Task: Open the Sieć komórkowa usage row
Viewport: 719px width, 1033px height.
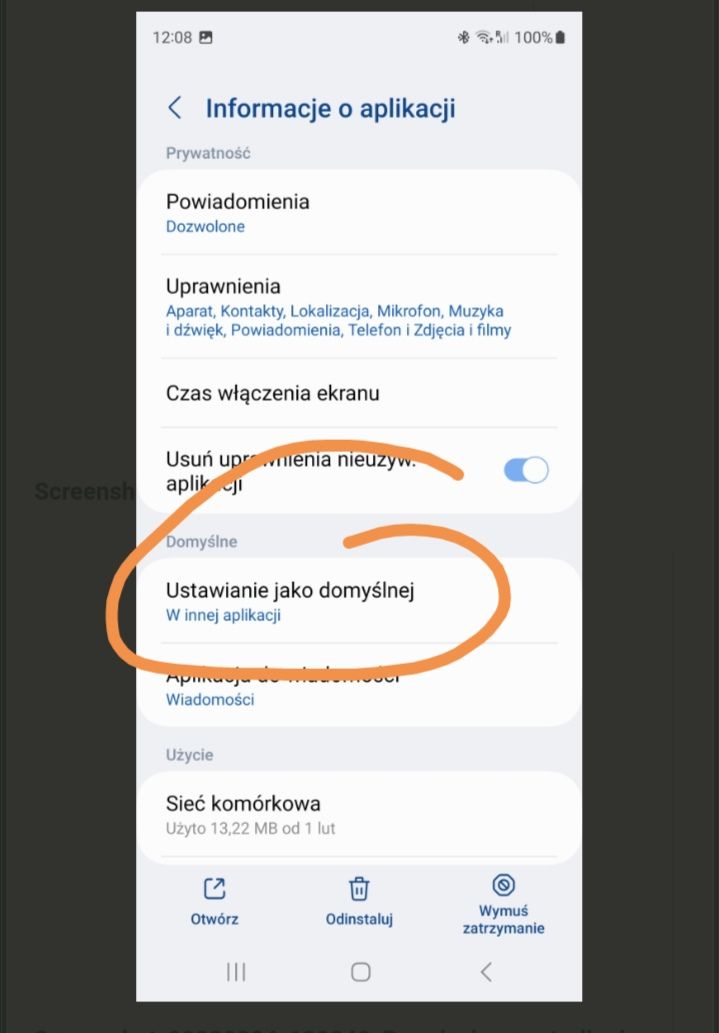Action: (x=359, y=815)
